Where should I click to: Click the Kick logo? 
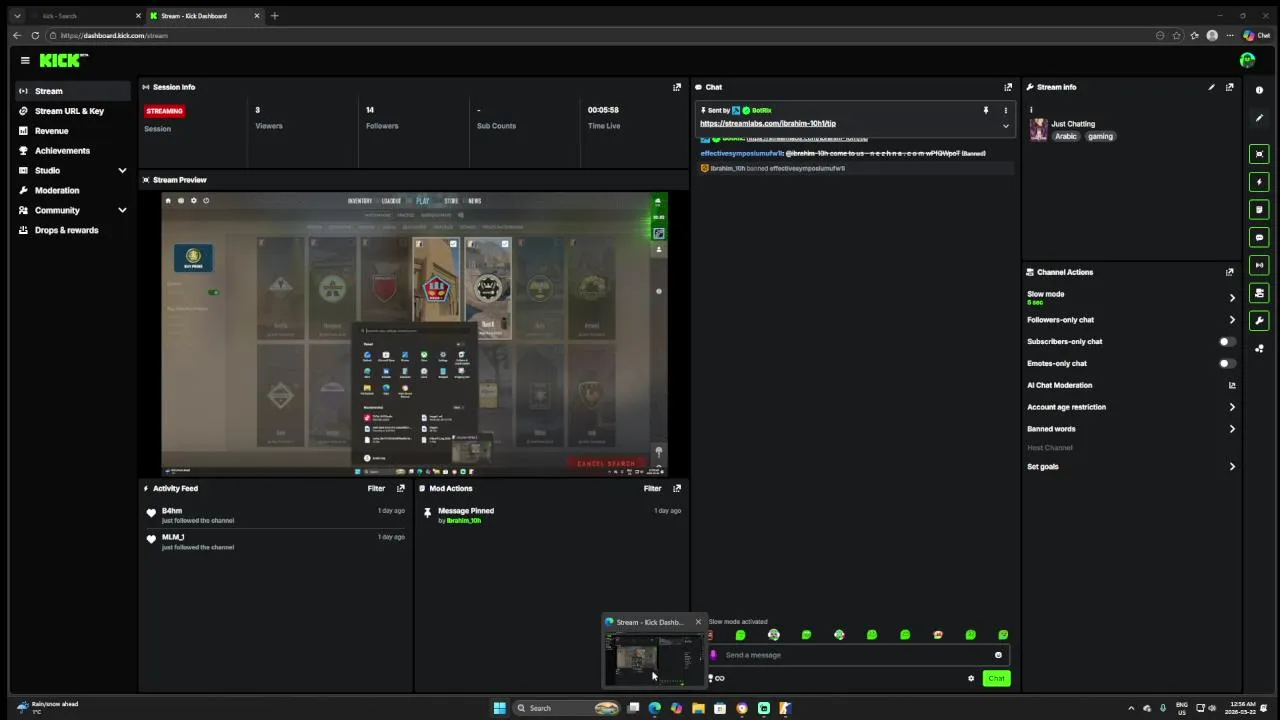(x=63, y=60)
